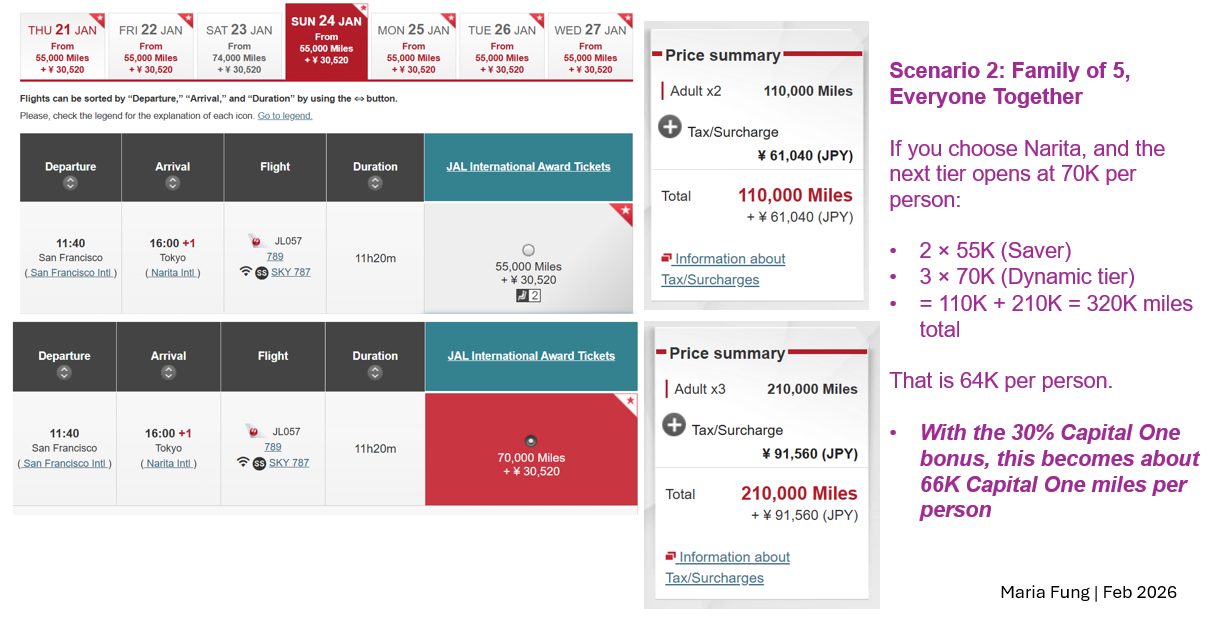1218x619 pixels.
Task: Click the Wi-Fi icon in the upper flight row
Action: point(246,271)
